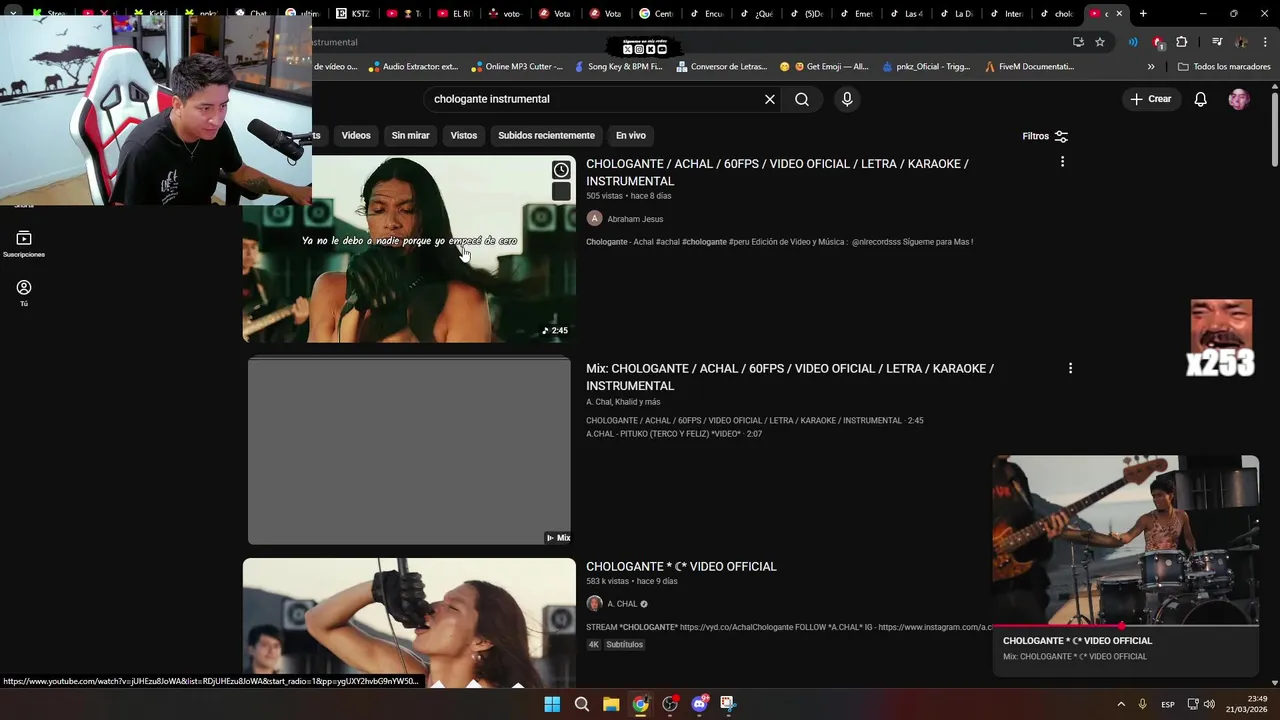Switch to the Centr Google tab
This screenshot has width=1280, height=720.
657,14
